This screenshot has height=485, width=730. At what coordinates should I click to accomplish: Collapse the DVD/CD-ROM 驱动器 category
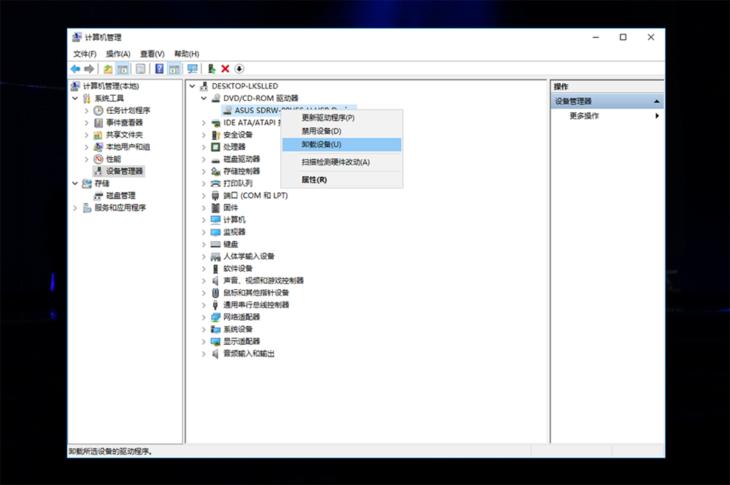(x=204, y=98)
